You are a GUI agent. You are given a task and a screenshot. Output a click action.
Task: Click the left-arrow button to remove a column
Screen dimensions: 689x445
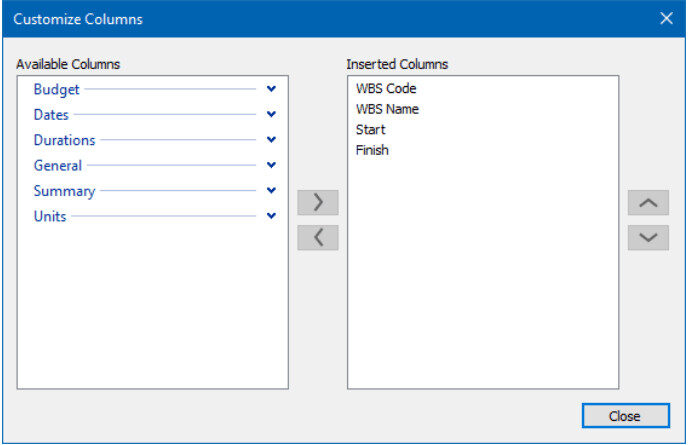(x=318, y=238)
